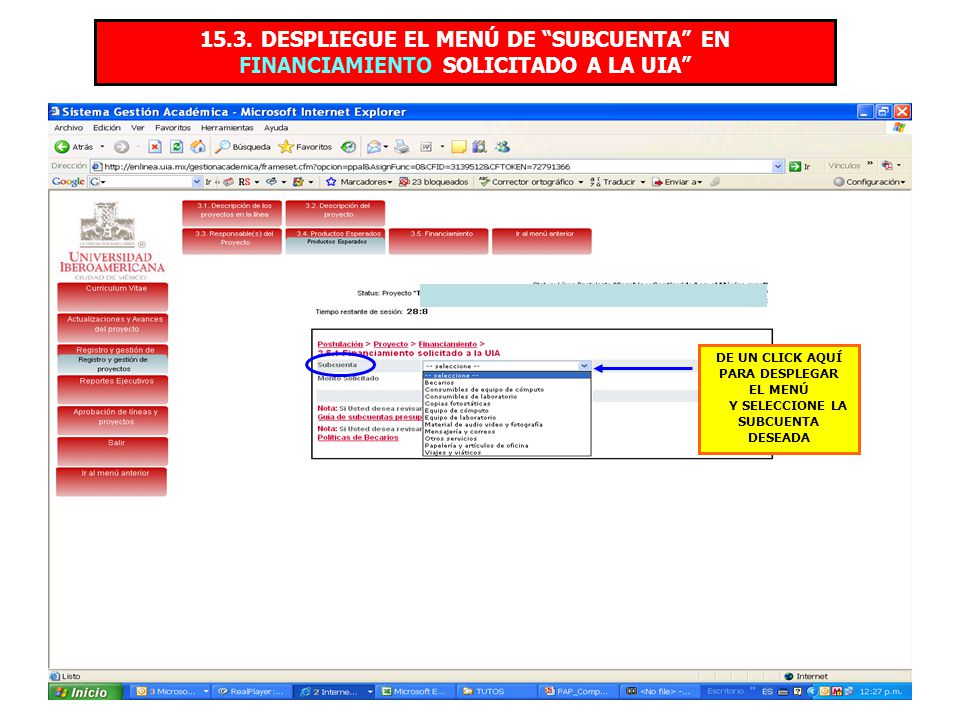This screenshot has width=960, height=720.
Task: Open the Back button history dropdown arrow
Action: point(102,147)
